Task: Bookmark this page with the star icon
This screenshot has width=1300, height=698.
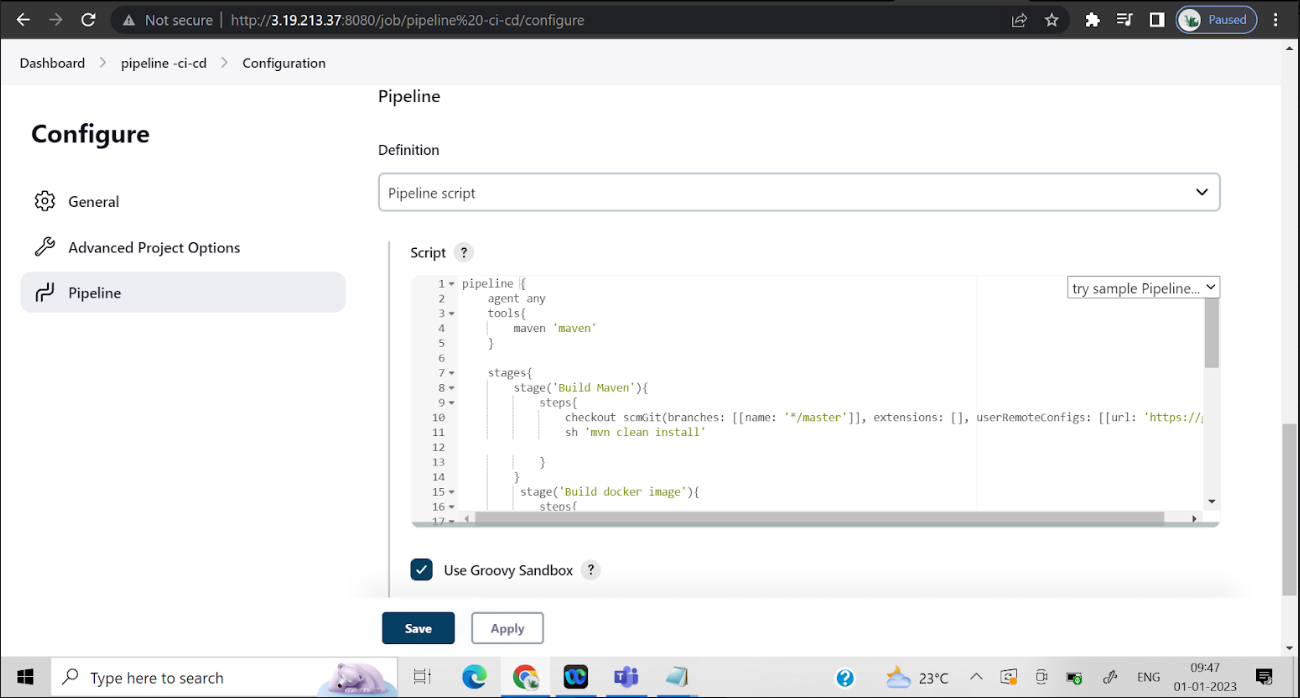Action: [x=1051, y=19]
